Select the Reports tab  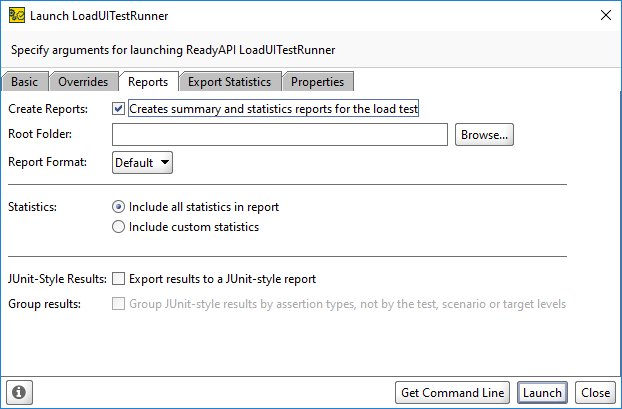click(148, 82)
